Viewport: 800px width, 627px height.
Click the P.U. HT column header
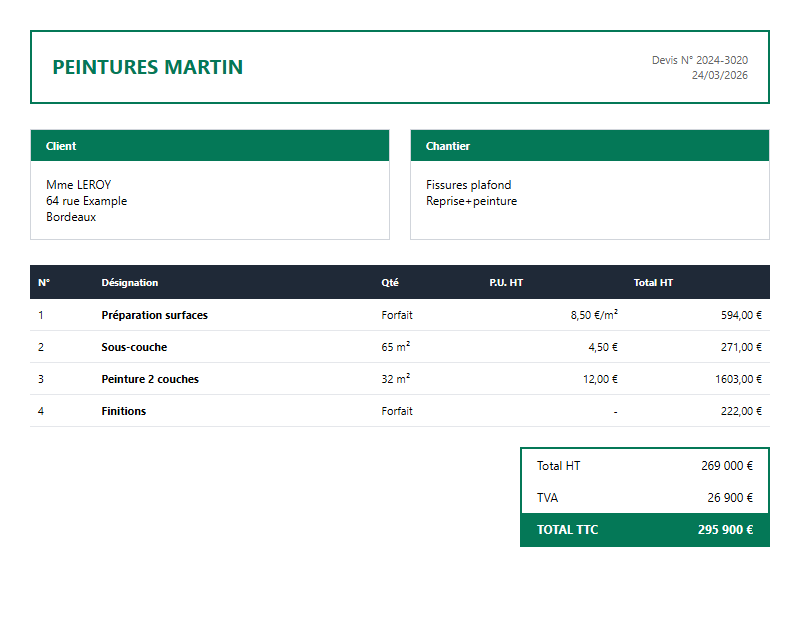(506, 283)
